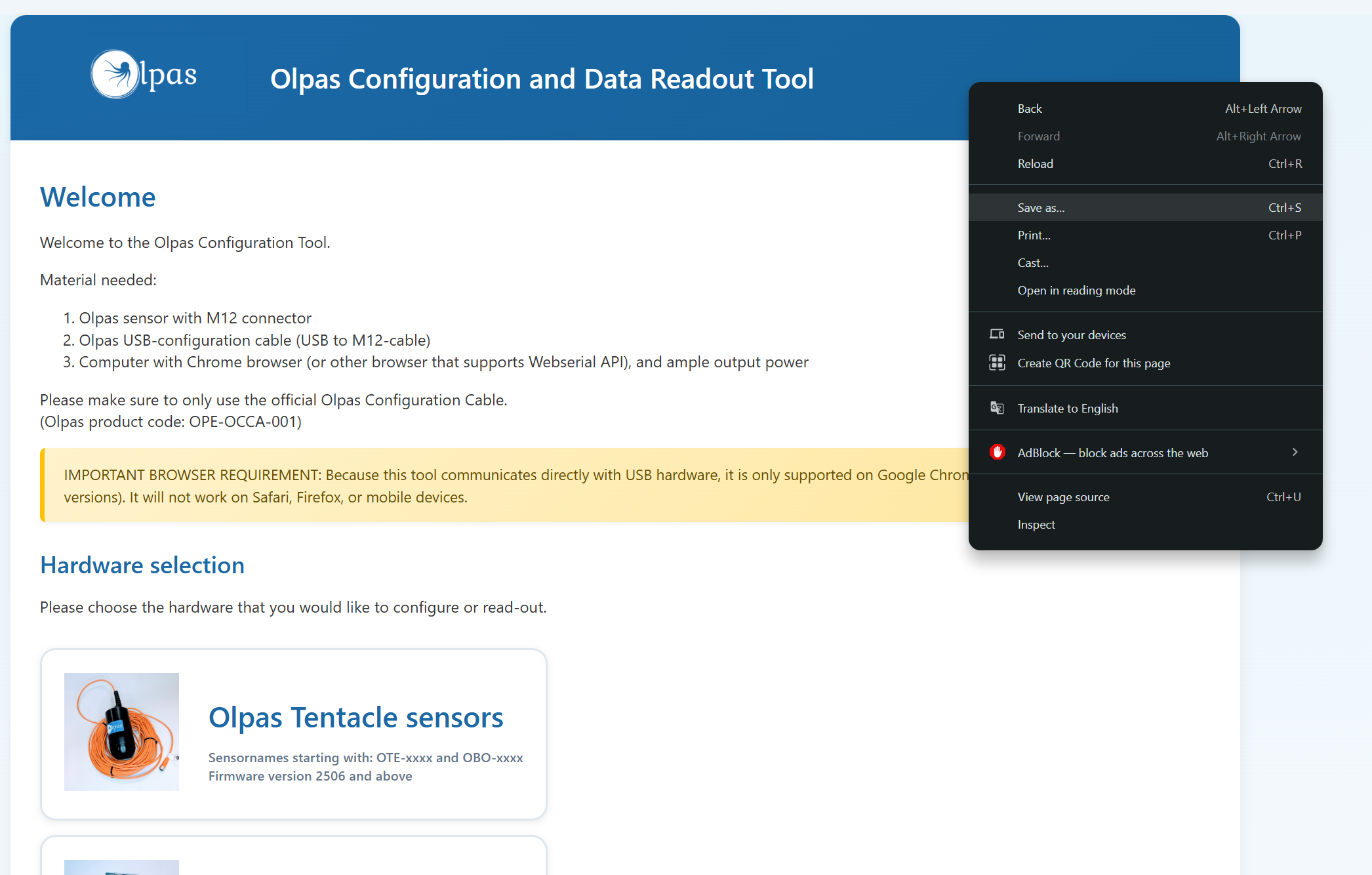
Task: Click the Translate to English icon
Action: click(x=997, y=408)
